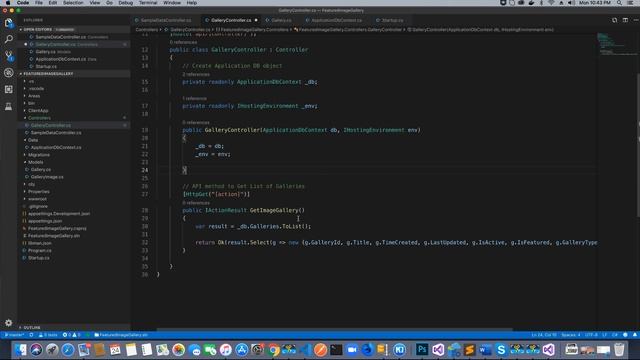Screen dimensions: 640x360
Task: Click FeaturedImageGallery.sln in status bar
Action: pyautogui.click(x=121, y=335)
